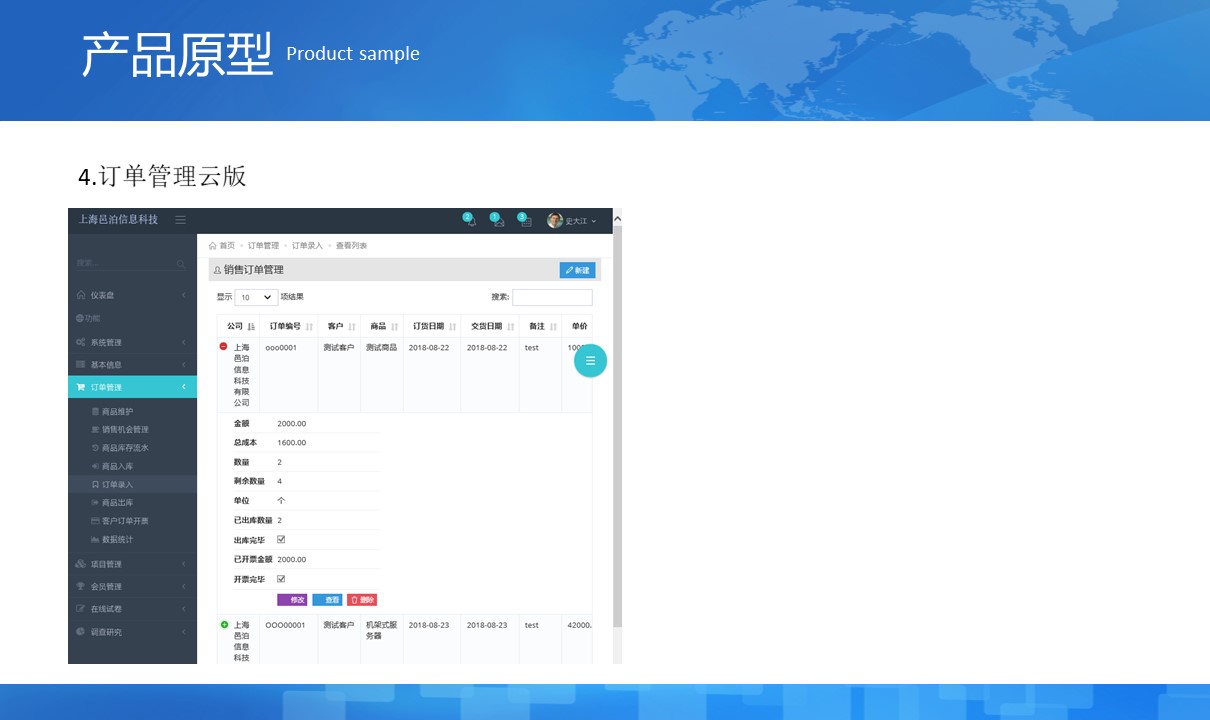This screenshot has width=1210, height=720.
Task: Click the 会员管理 trophy icon
Action: click(x=81, y=586)
